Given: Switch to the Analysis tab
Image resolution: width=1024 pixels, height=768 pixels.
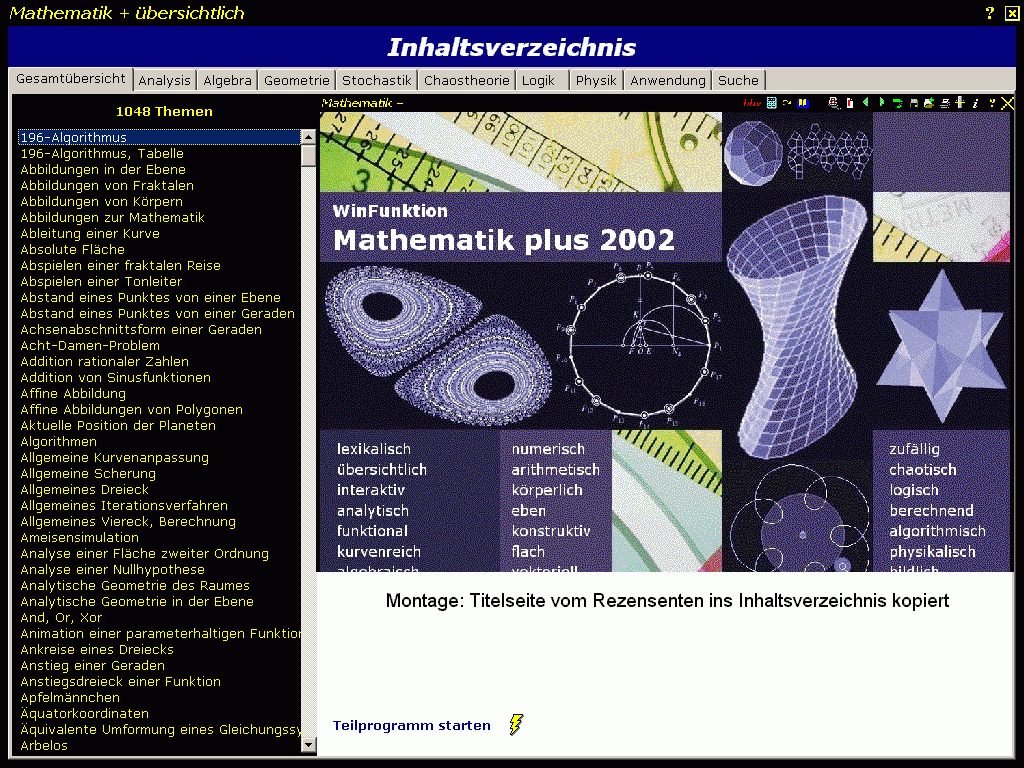Looking at the screenshot, I should tap(164, 81).
